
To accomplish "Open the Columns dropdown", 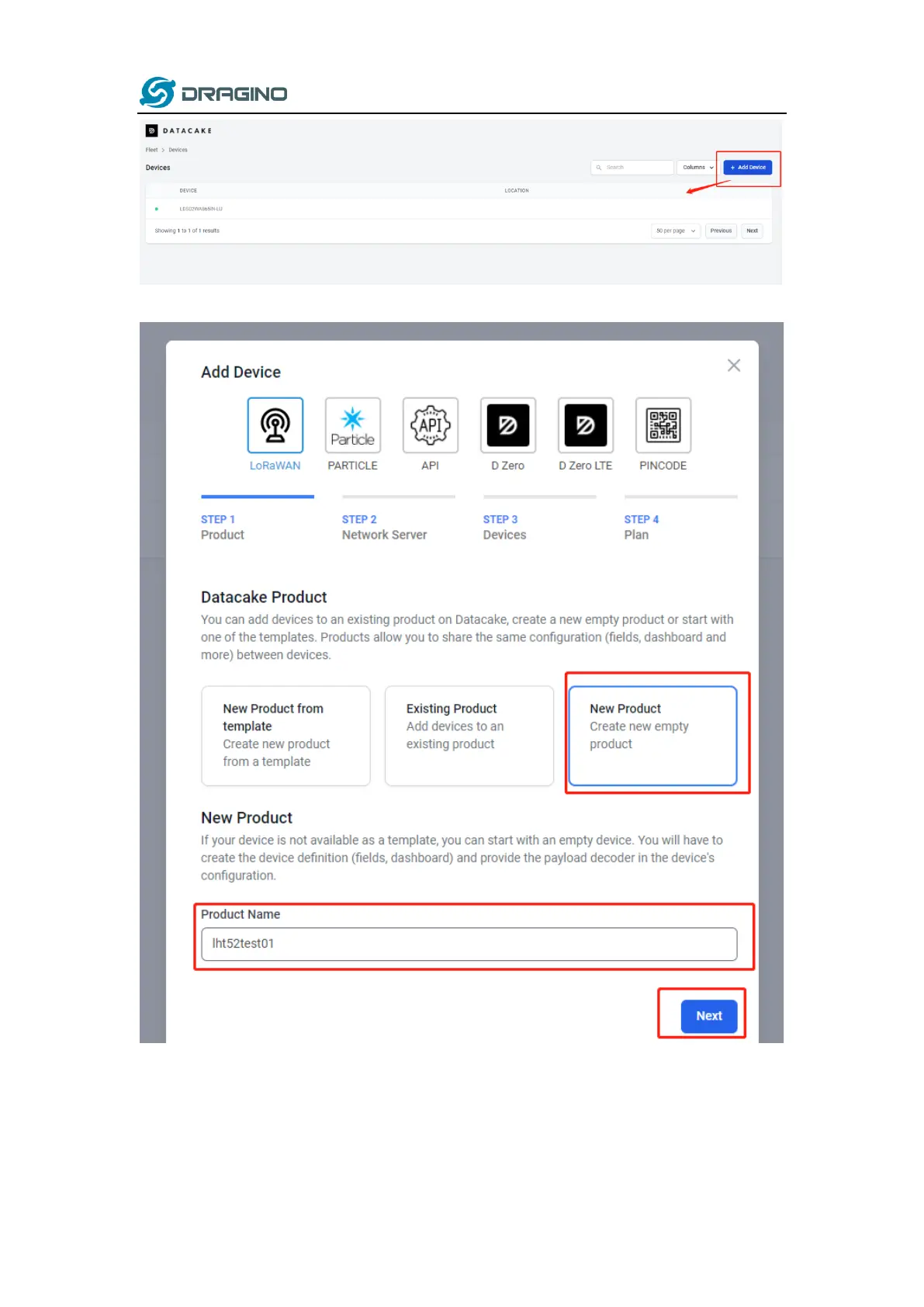I will tap(697, 168).
